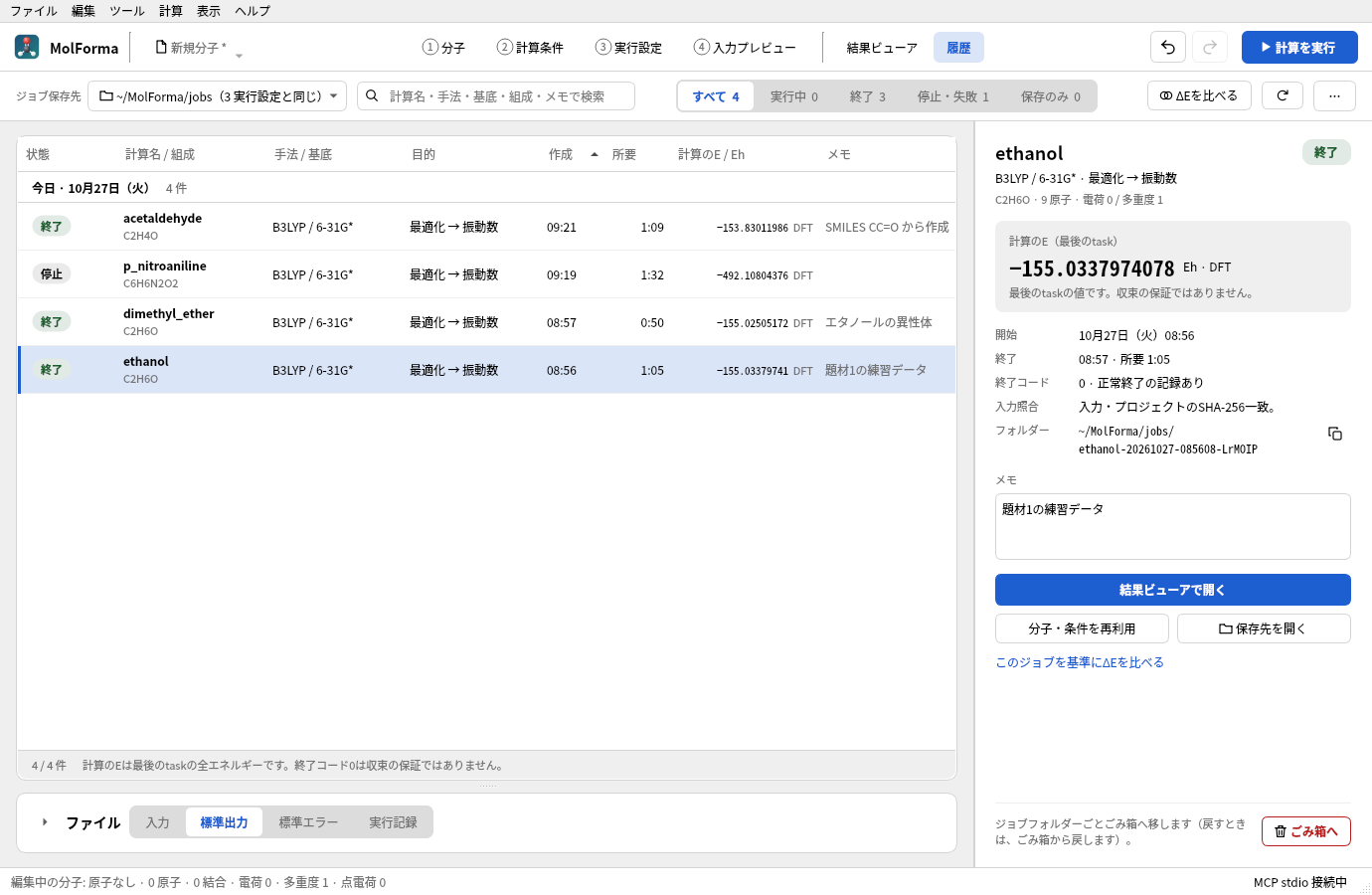The width and height of the screenshot is (1372, 895).
Task: Select the p_nitroaniline job row
Action: pos(487,274)
